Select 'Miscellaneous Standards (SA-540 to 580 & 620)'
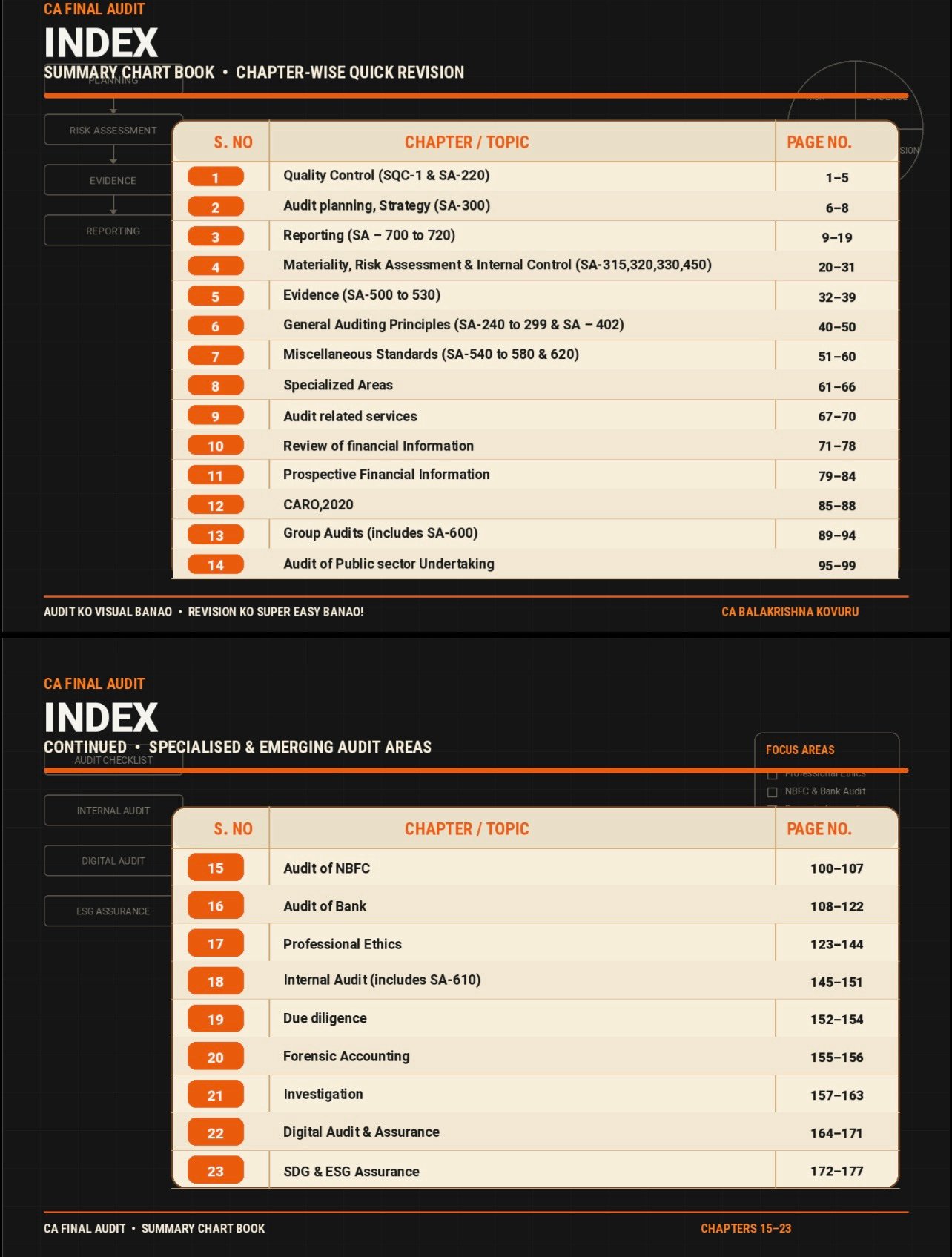 pyautogui.click(x=431, y=354)
